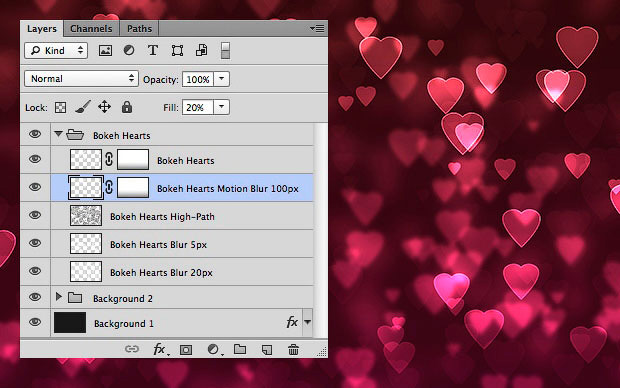
Task: Select Background 1 black thumbnail
Action: [70, 322]
